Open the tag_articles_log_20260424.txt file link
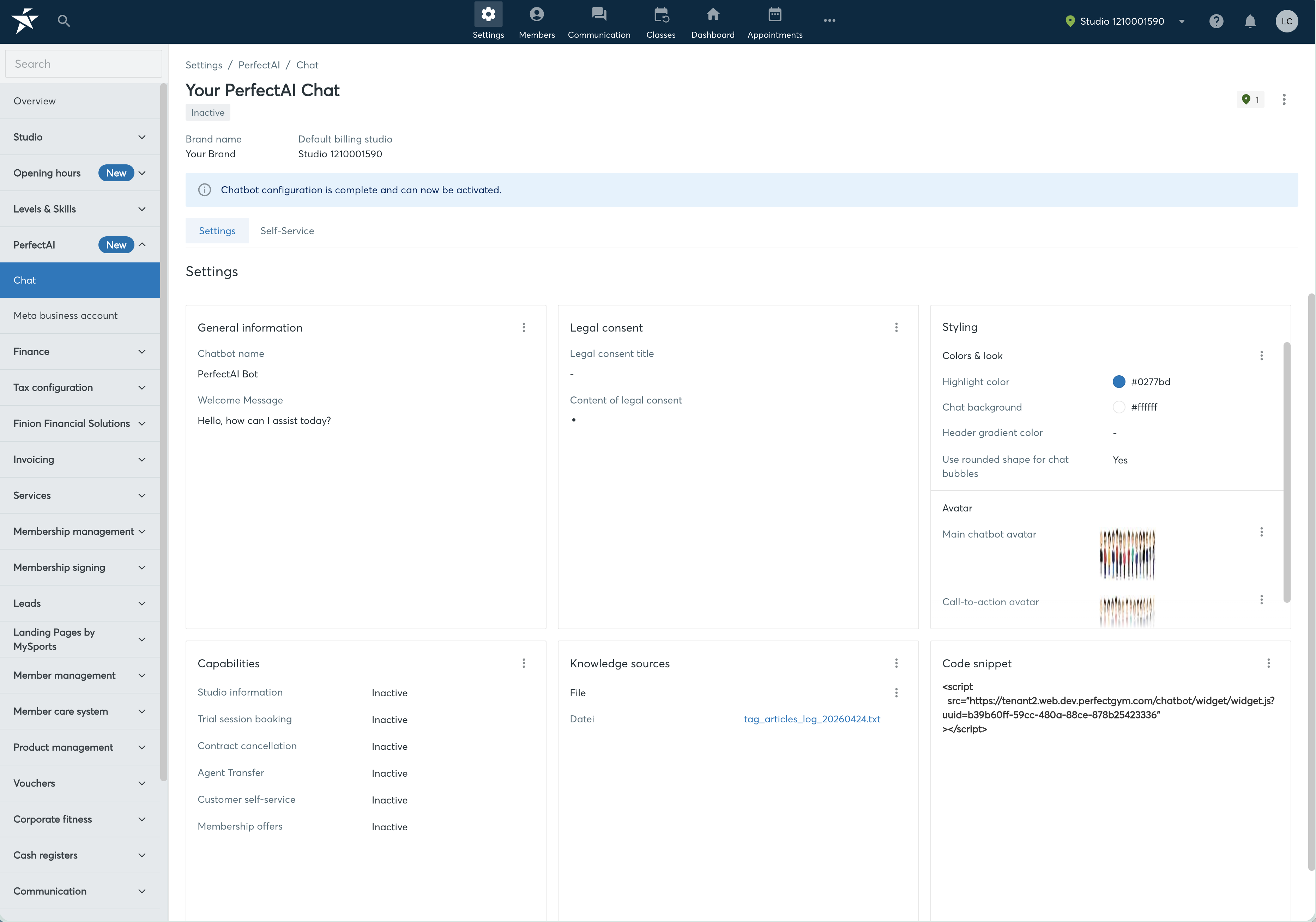The width and height of the screenshot is (1316, 922). pyautogui.click(x=811, y=718)
